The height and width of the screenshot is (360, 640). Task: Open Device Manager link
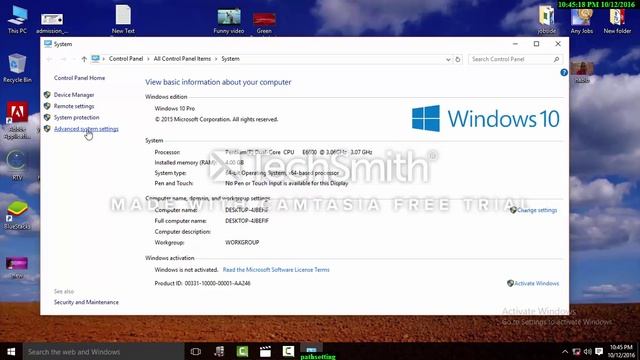(x=74, y=95)
